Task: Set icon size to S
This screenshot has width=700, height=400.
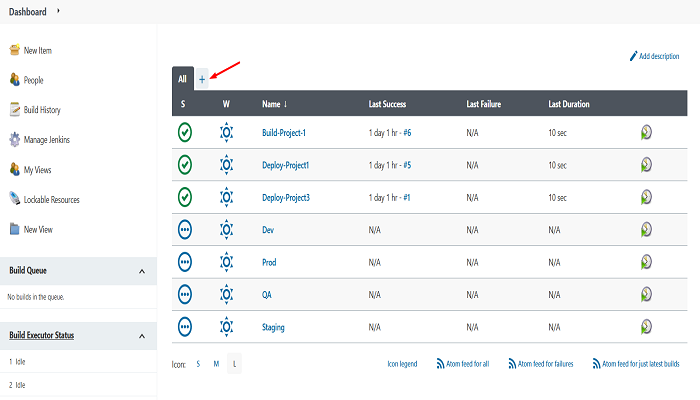Action: (x=198, y=364)
